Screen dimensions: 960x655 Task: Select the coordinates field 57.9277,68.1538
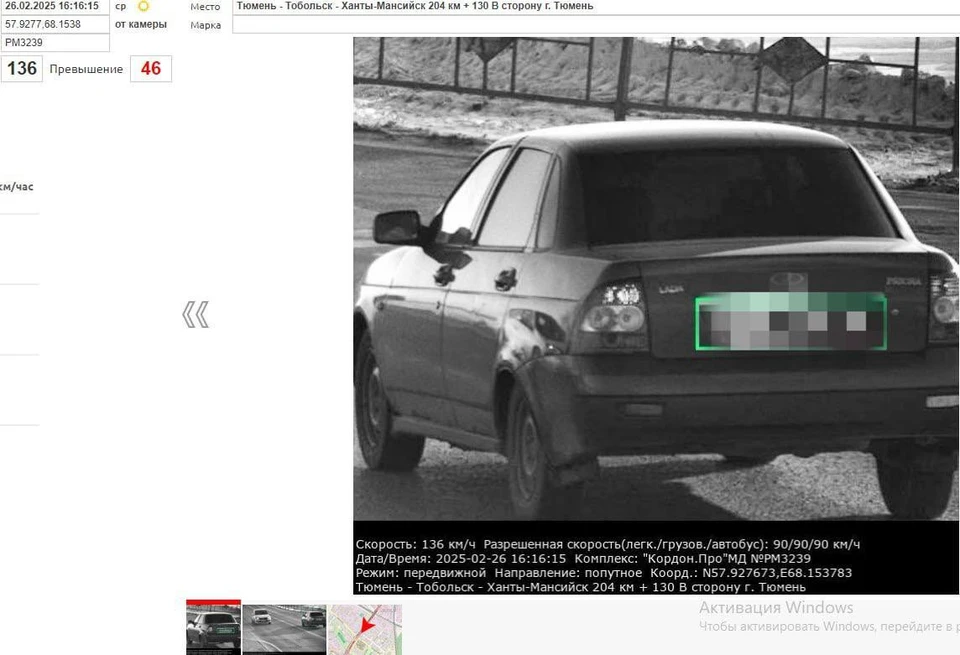pos(54,24)
